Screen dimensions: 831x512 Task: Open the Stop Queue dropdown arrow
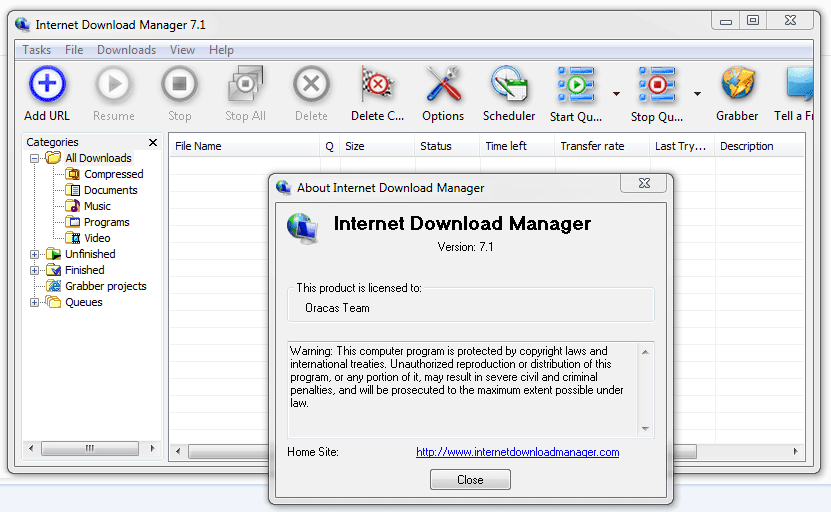(697, 94)
